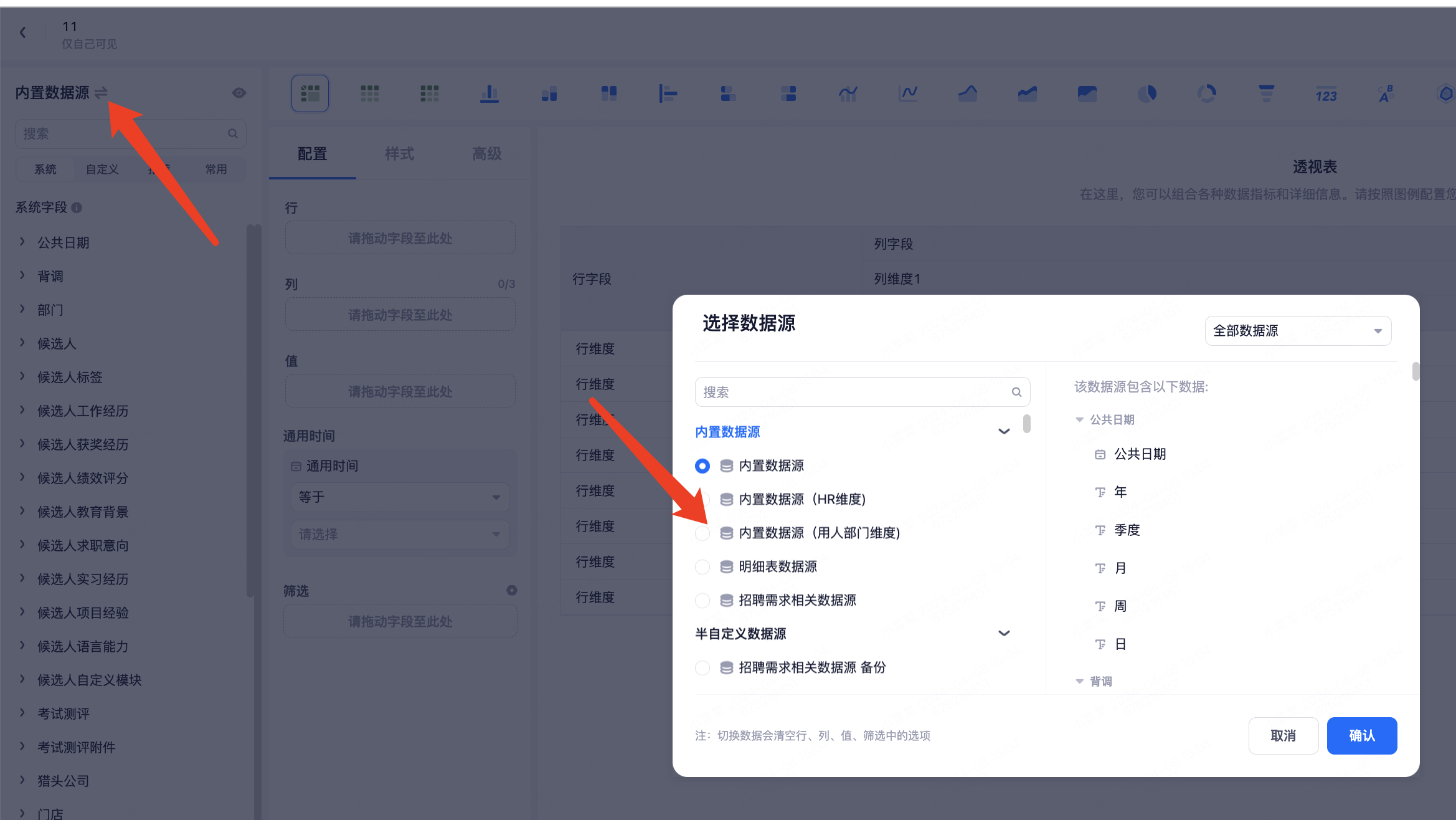Choose the pie chart icon
Viewport: 1456px width, 820px height.
coord(1147,93)
